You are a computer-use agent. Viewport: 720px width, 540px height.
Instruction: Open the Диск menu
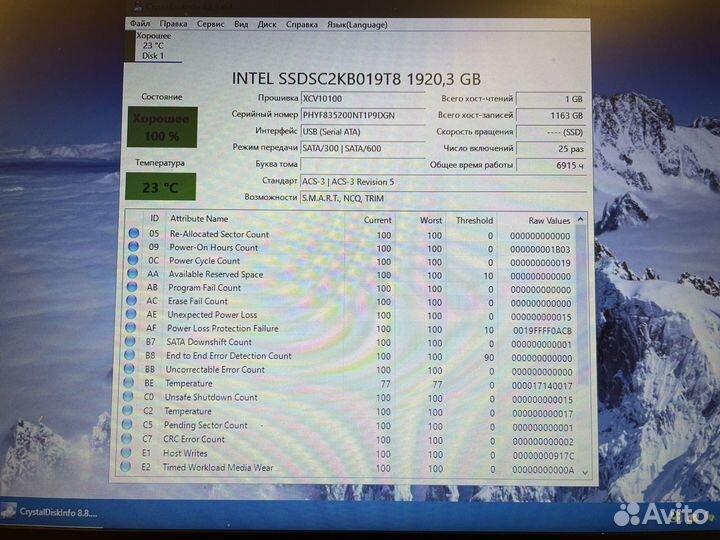pos(267,24)
